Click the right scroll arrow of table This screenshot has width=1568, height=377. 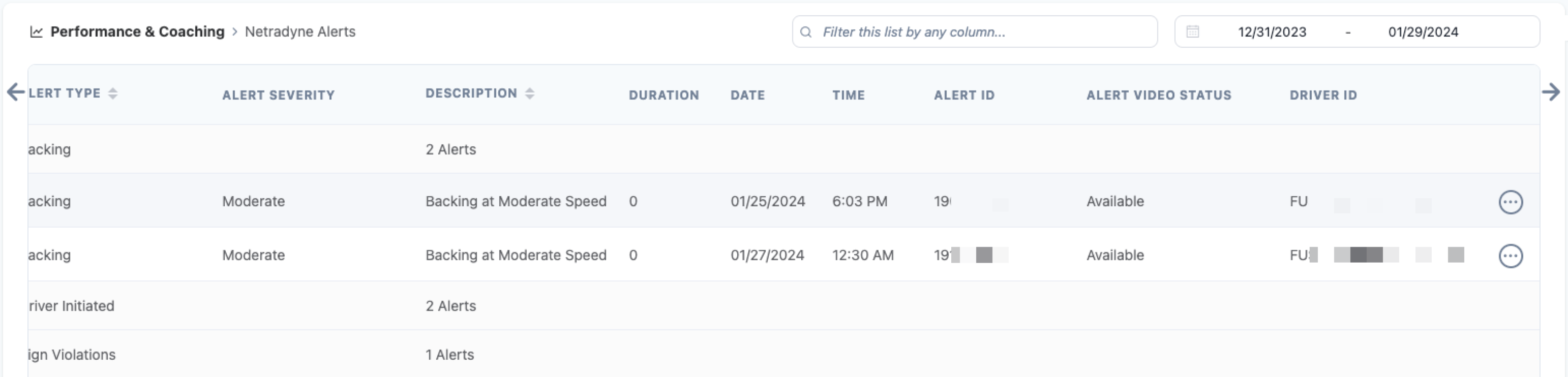(x=1550, y=92)
